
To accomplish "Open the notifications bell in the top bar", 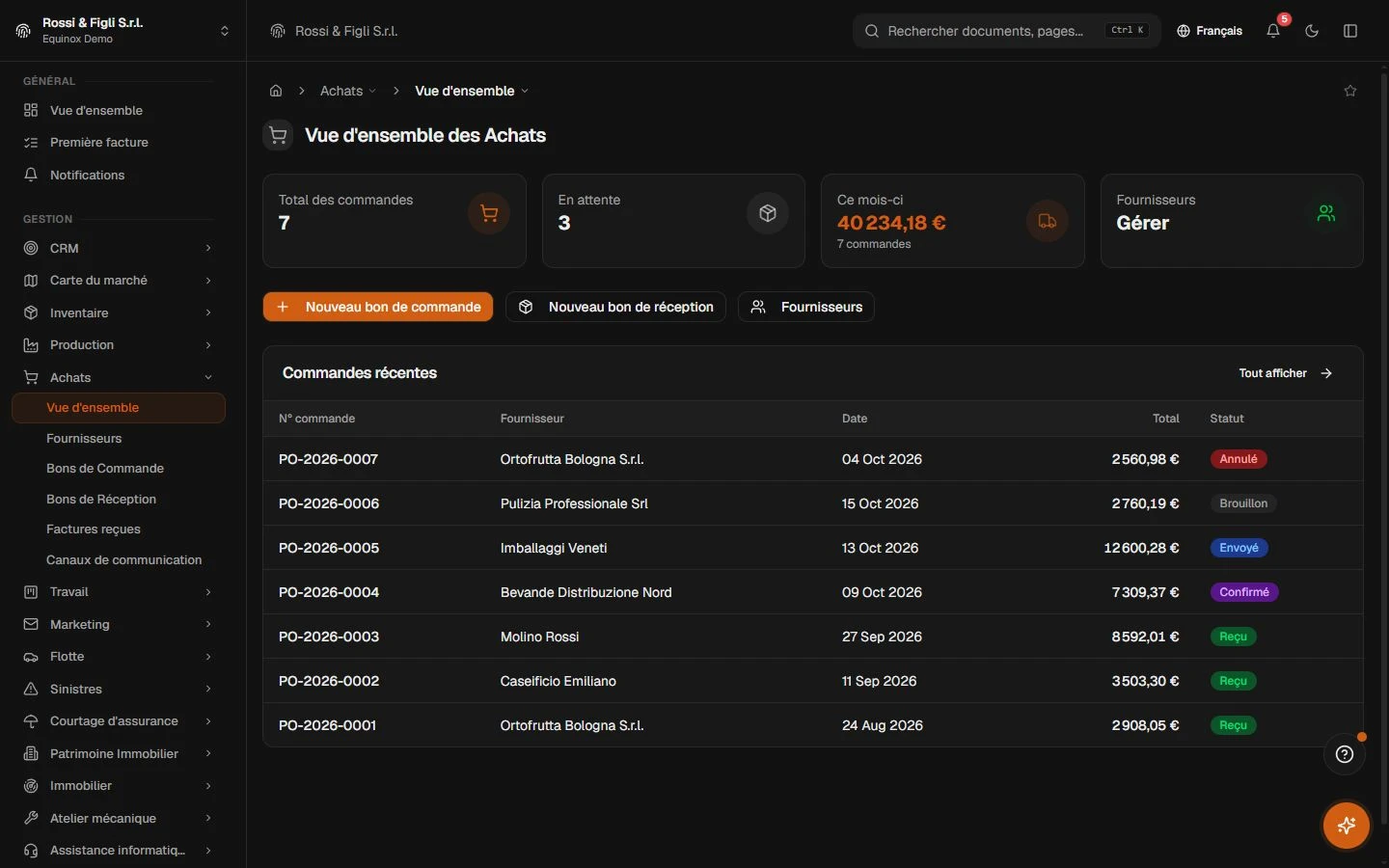I will point(1273,31).
